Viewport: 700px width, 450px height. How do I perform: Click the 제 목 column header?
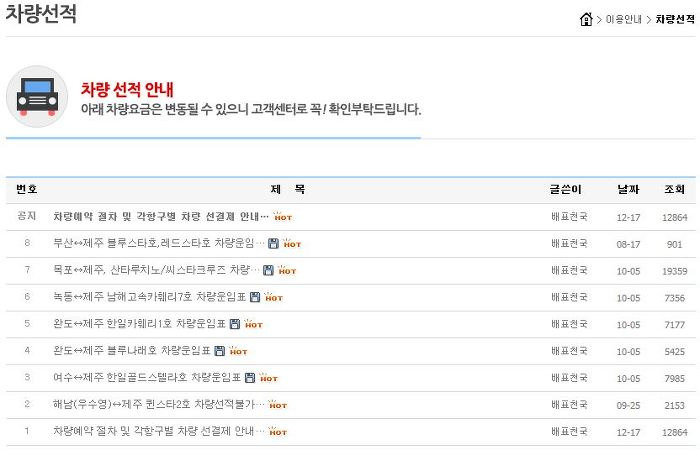tap(288, 189)
